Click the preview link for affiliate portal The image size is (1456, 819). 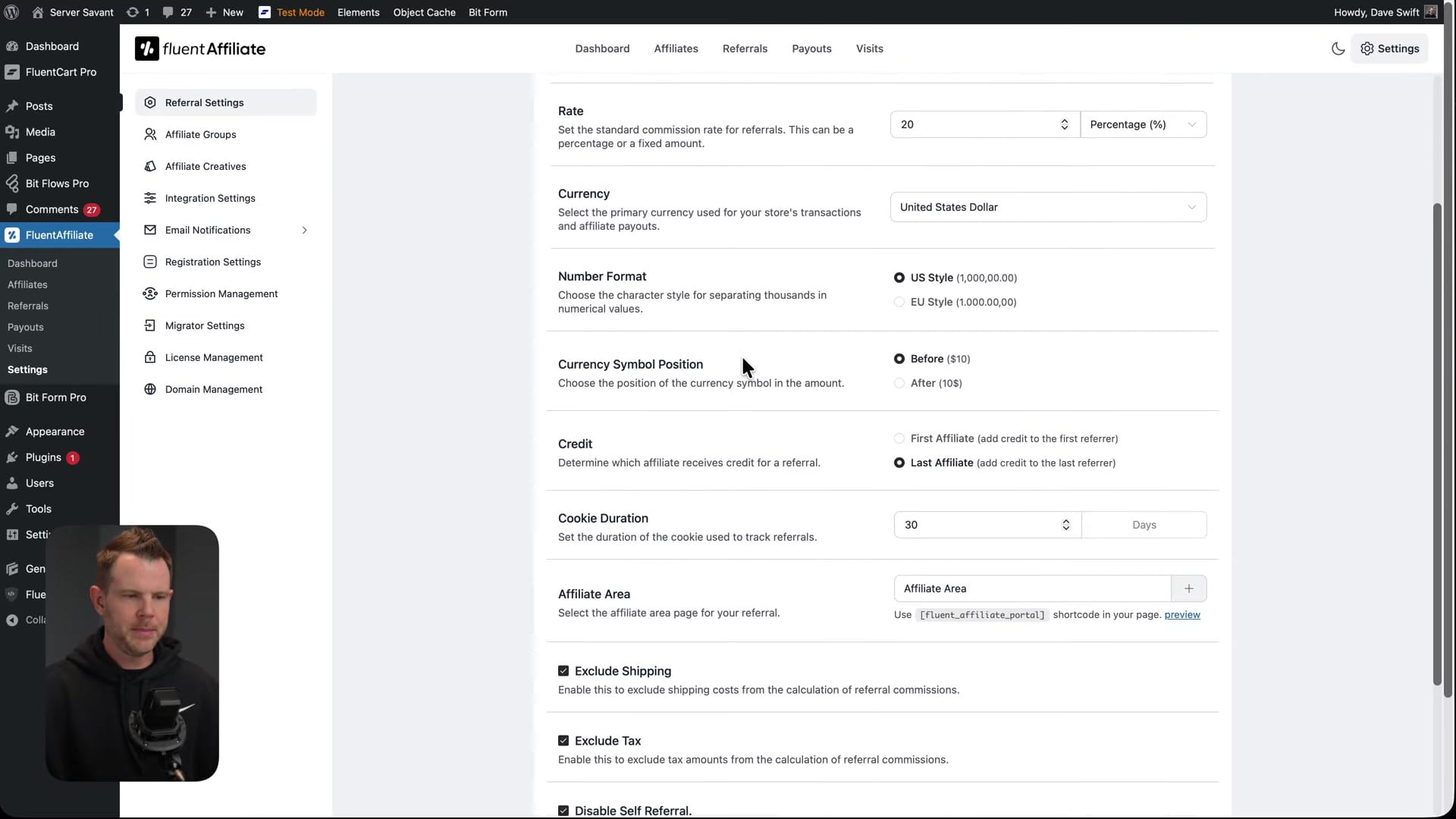click(x=1181, y=615)
